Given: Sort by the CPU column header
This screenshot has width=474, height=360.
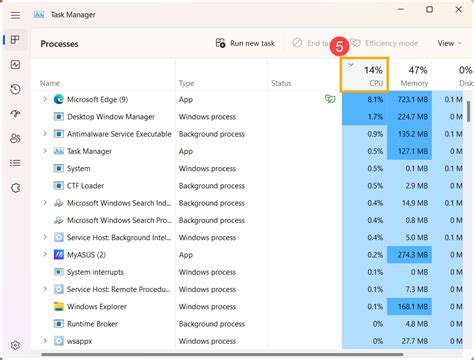Looking at the screenshot, I should (364, 74).
